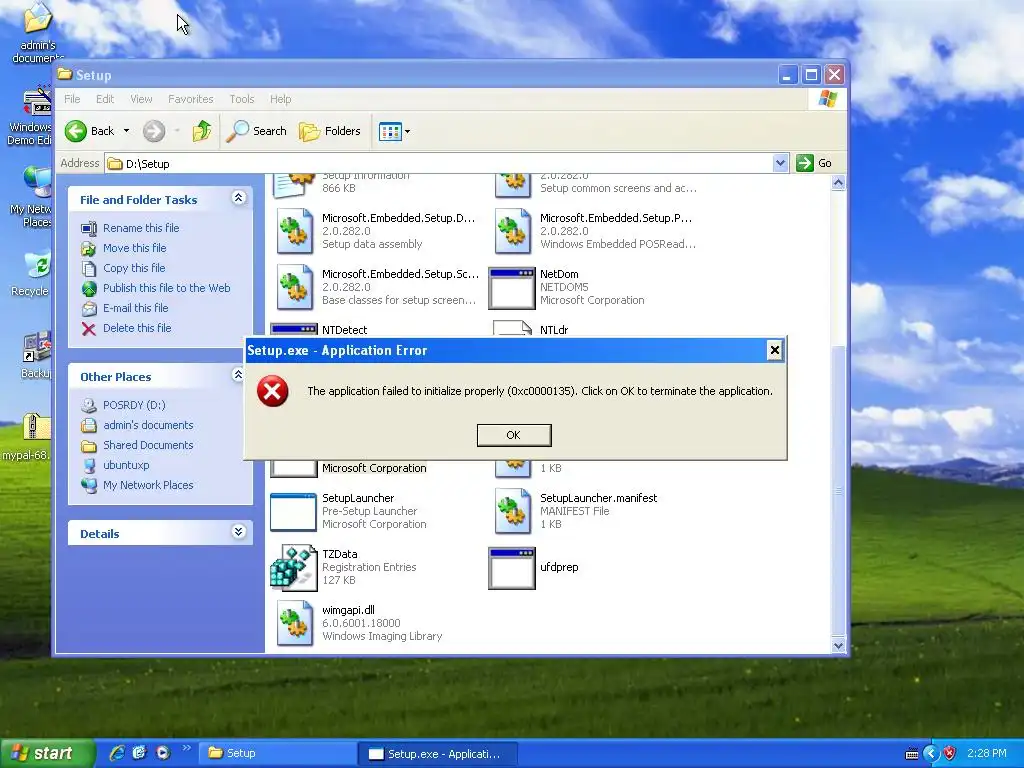Maximize the Setup explorer window

pyautogui.click(x=811, y=75)
